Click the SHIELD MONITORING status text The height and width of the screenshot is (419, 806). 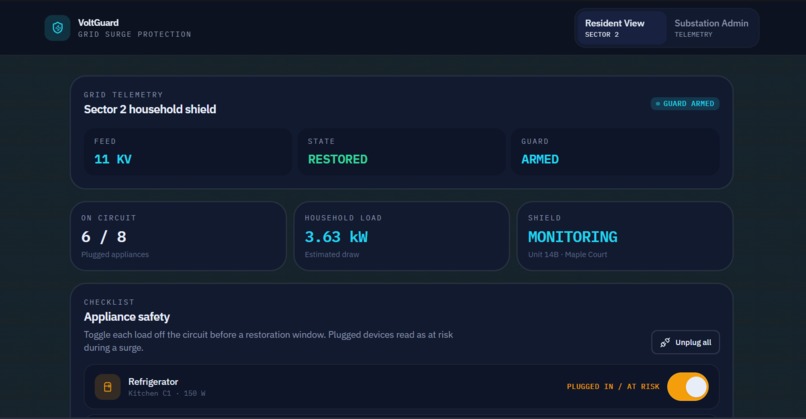[x=573, y=236]
